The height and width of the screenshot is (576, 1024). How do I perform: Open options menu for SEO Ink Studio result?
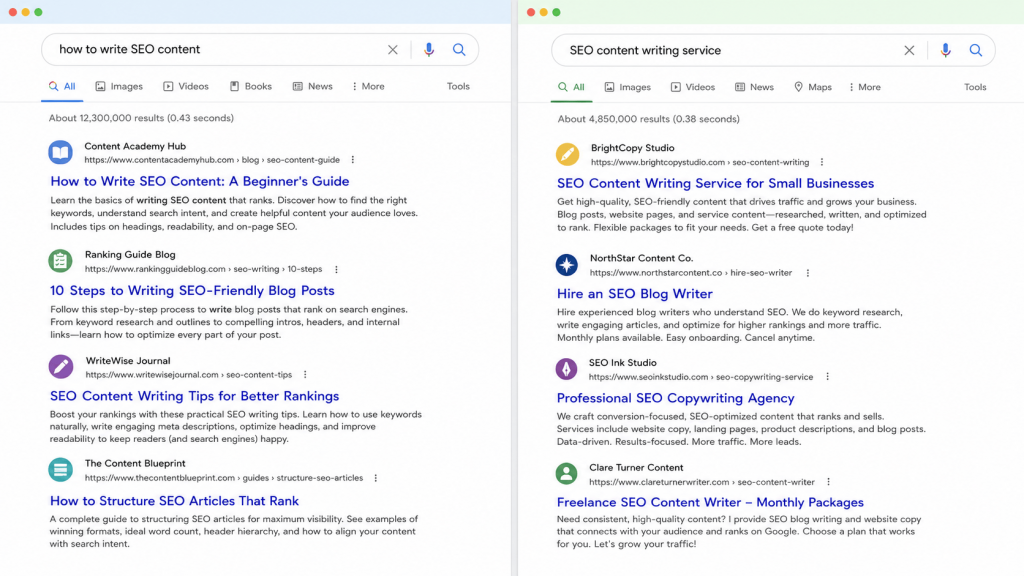click(x=827, y=377)
